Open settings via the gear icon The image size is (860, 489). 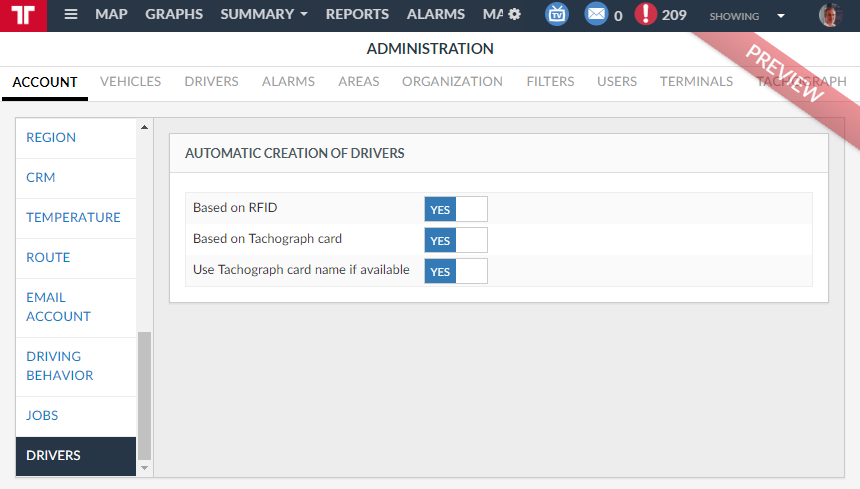pos(514,15)
